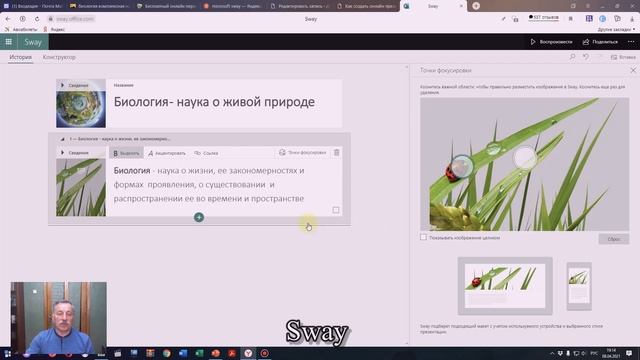640x360 pixels.
Task: Open the more options ellipsis menu
Action: [631, 42]
